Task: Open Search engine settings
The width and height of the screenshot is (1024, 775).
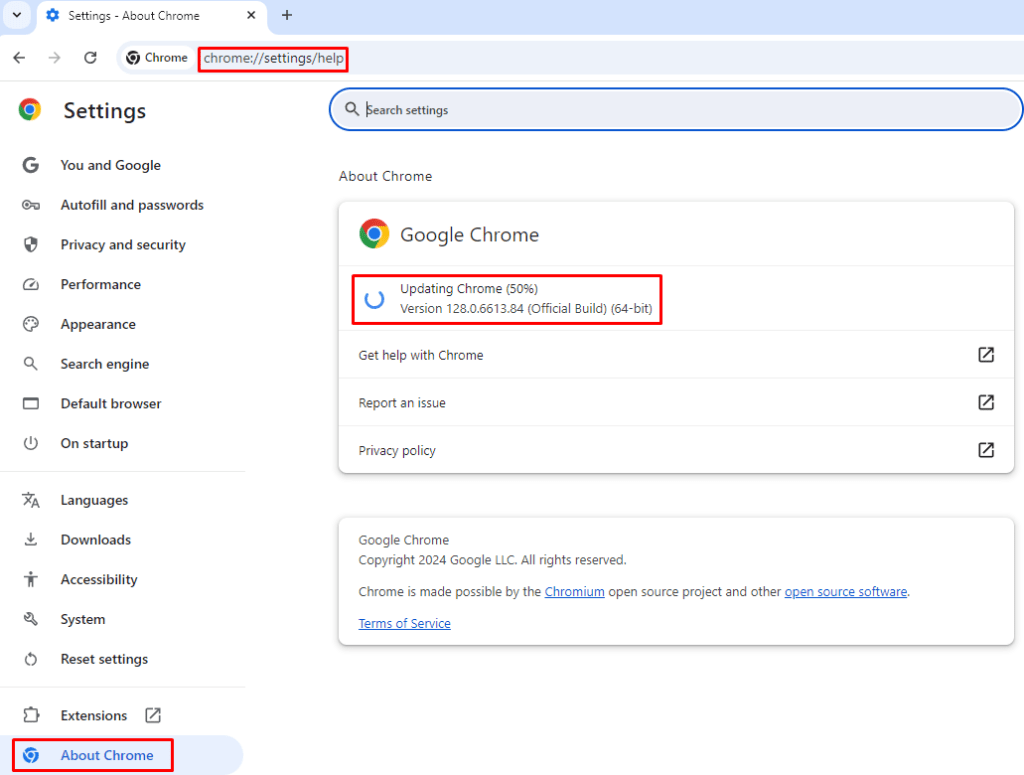Action: [x=104, y=364]
